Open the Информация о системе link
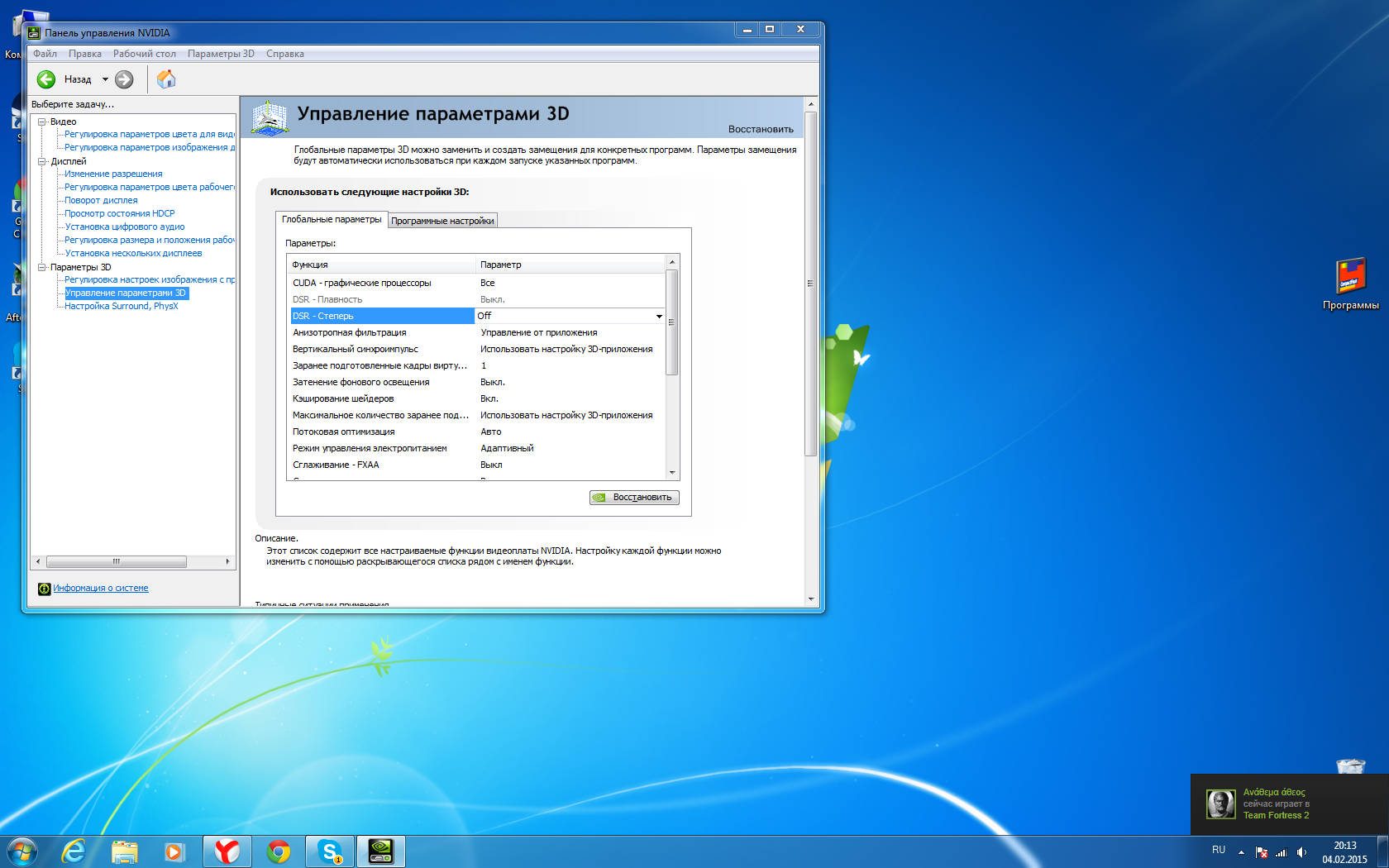The height and width of the screenshot is (868, 1389). (x=101, y=589)
